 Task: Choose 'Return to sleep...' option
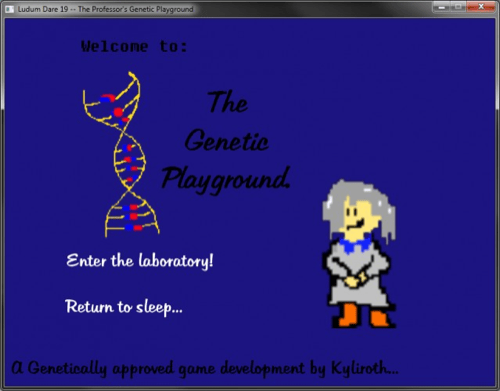124,307
